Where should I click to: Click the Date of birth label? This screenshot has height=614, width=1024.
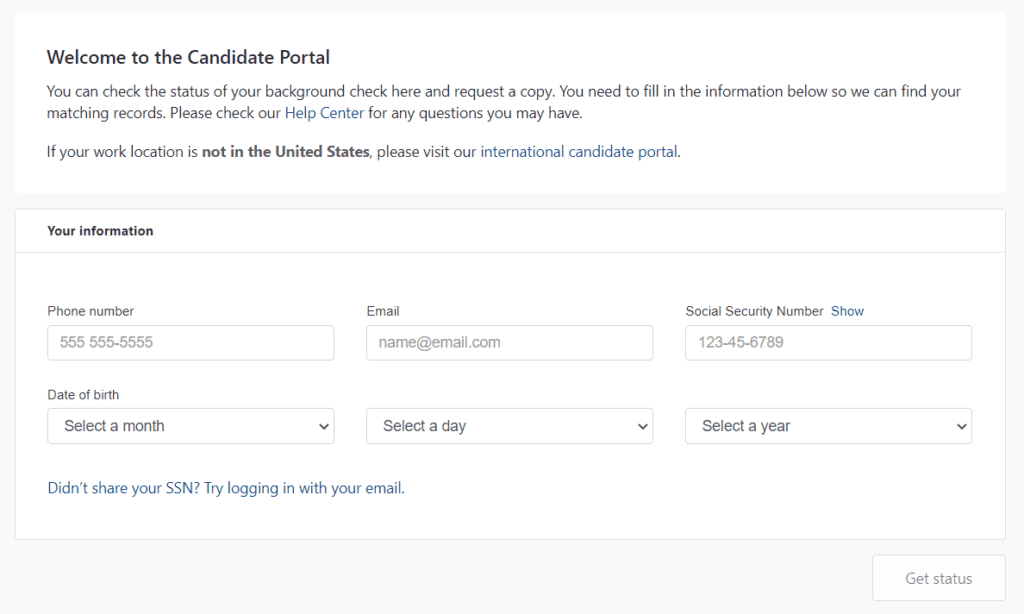(x=83, y=395)
